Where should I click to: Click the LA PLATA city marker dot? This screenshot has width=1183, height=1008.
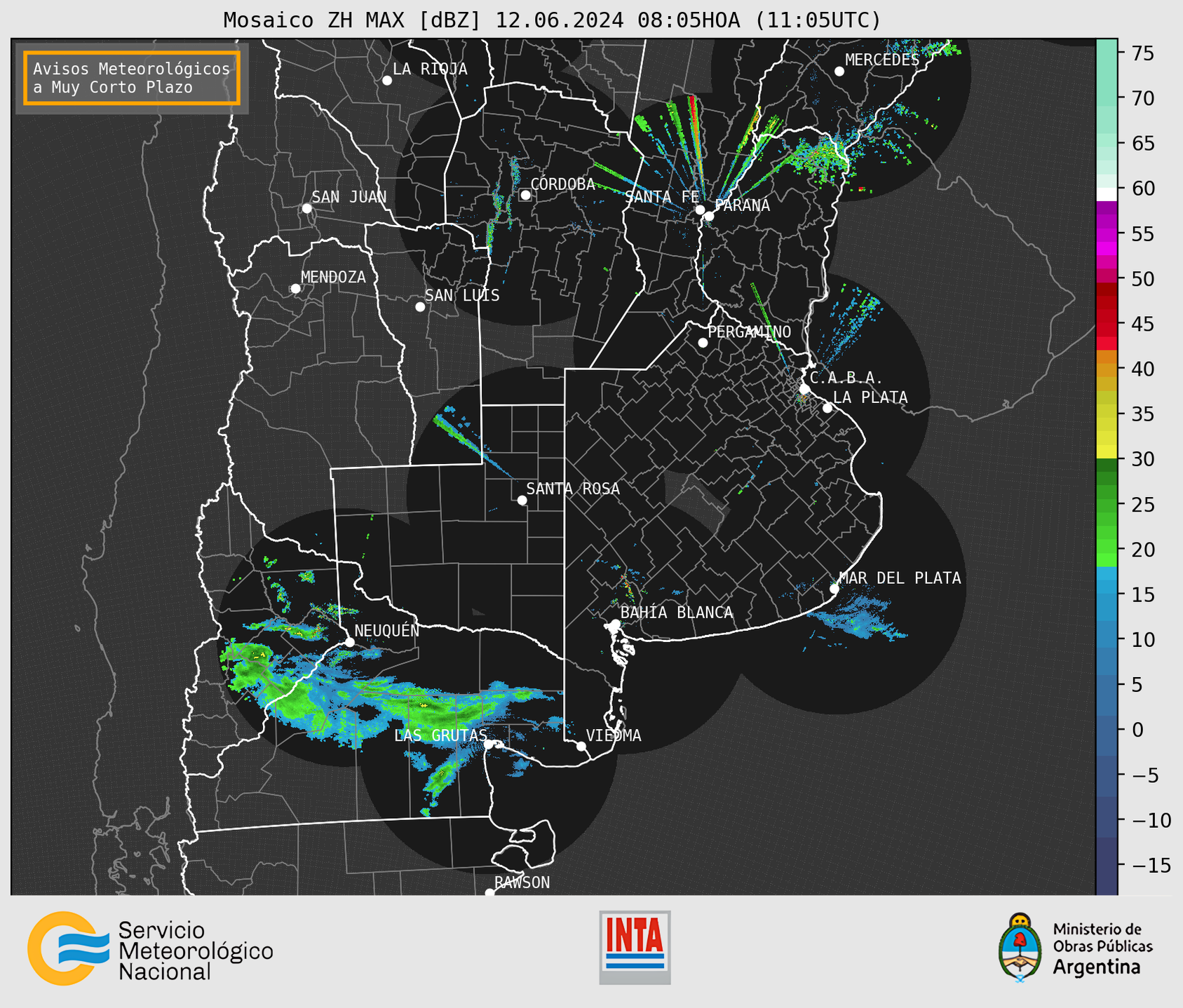[827, 408]
